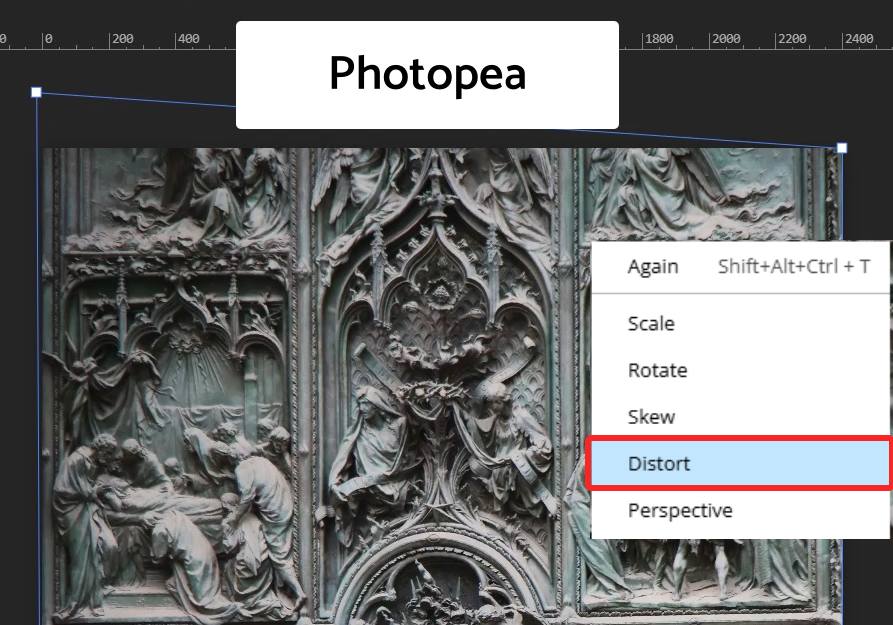The height and width of the screenshot is (625, 893).
Task: Grab the top-left transform corner handle
Action: (36, 92)
